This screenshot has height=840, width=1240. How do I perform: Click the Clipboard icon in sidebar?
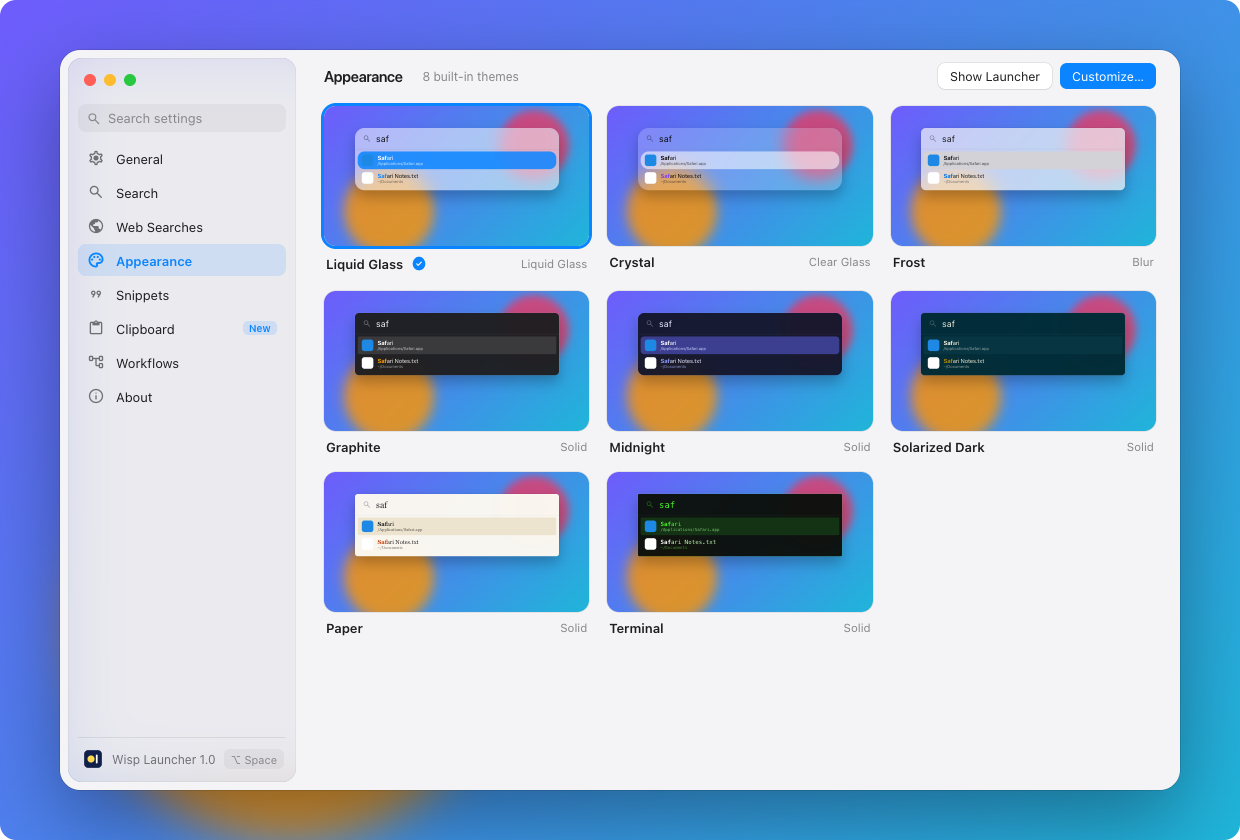(96, 328)
